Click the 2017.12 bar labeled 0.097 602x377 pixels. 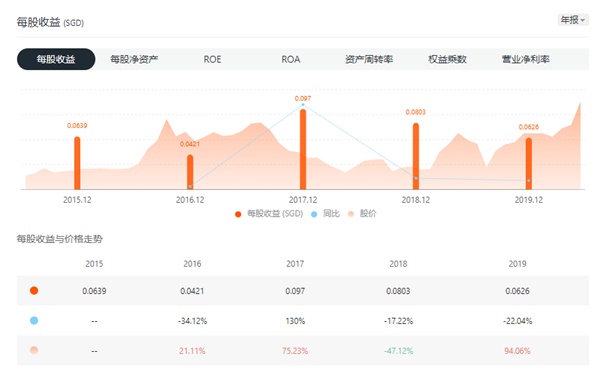pos(303,149)
